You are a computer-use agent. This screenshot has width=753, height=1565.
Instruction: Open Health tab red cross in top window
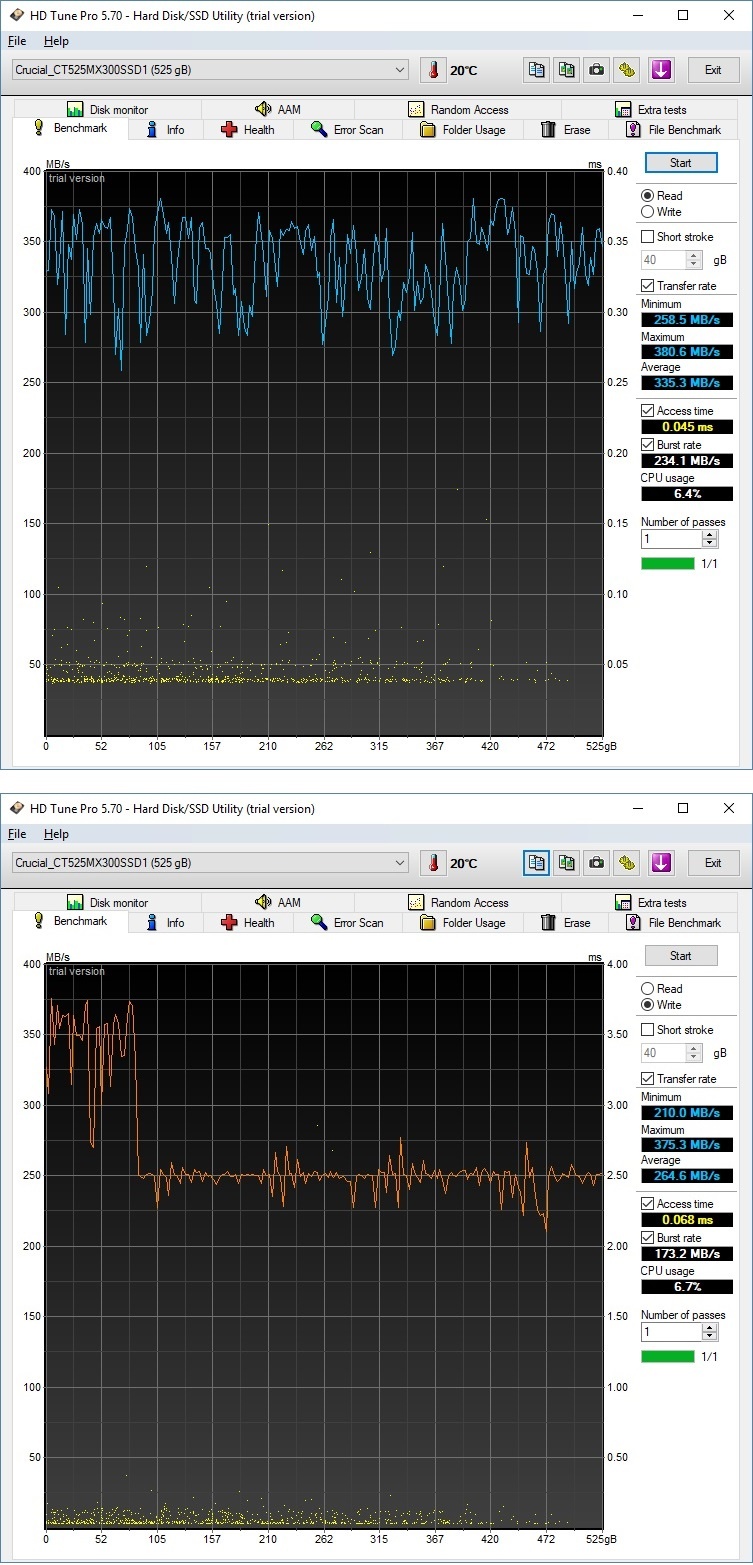[x=247, y=130]
